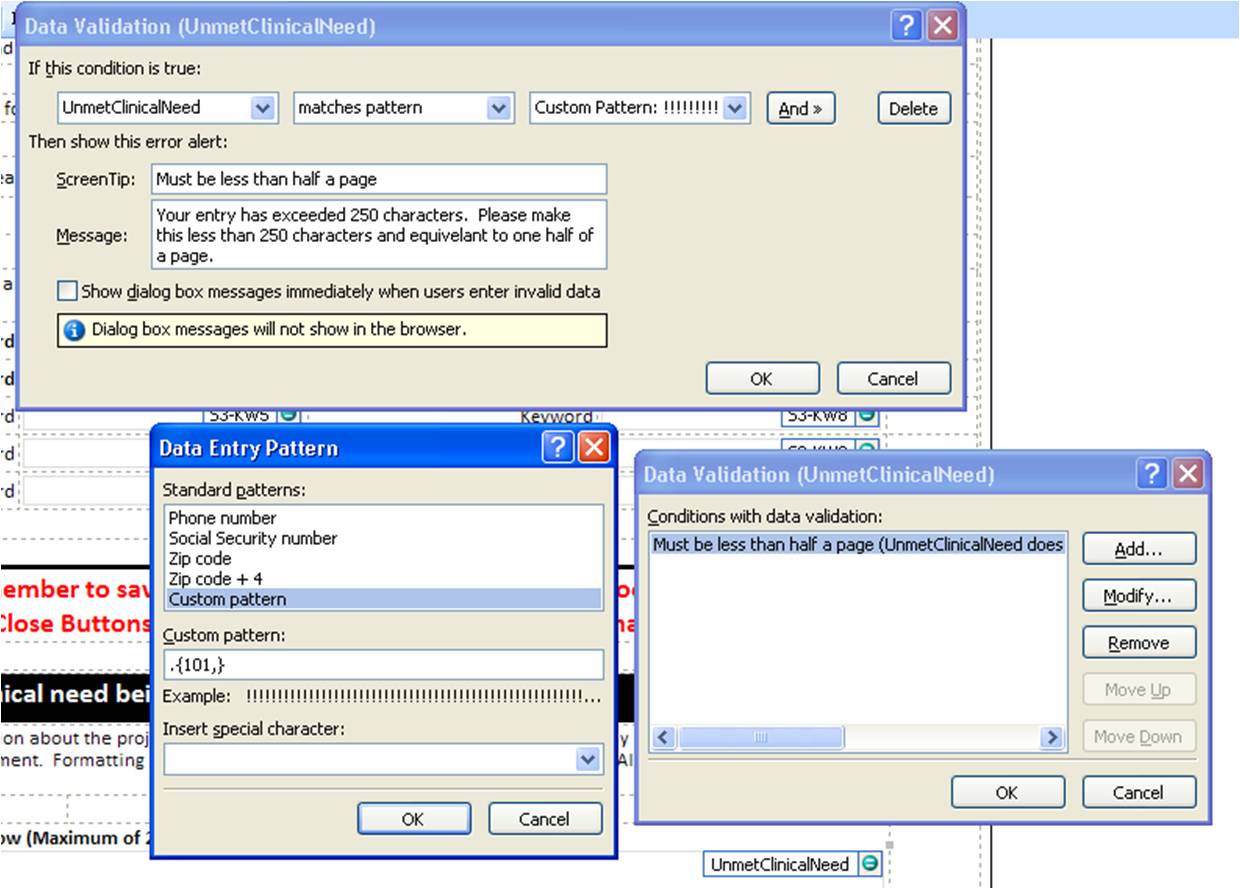Enable Show dialog box messages immediately checkbox
The width and height of the screenshot is (1240, 889).
[67, 291]
